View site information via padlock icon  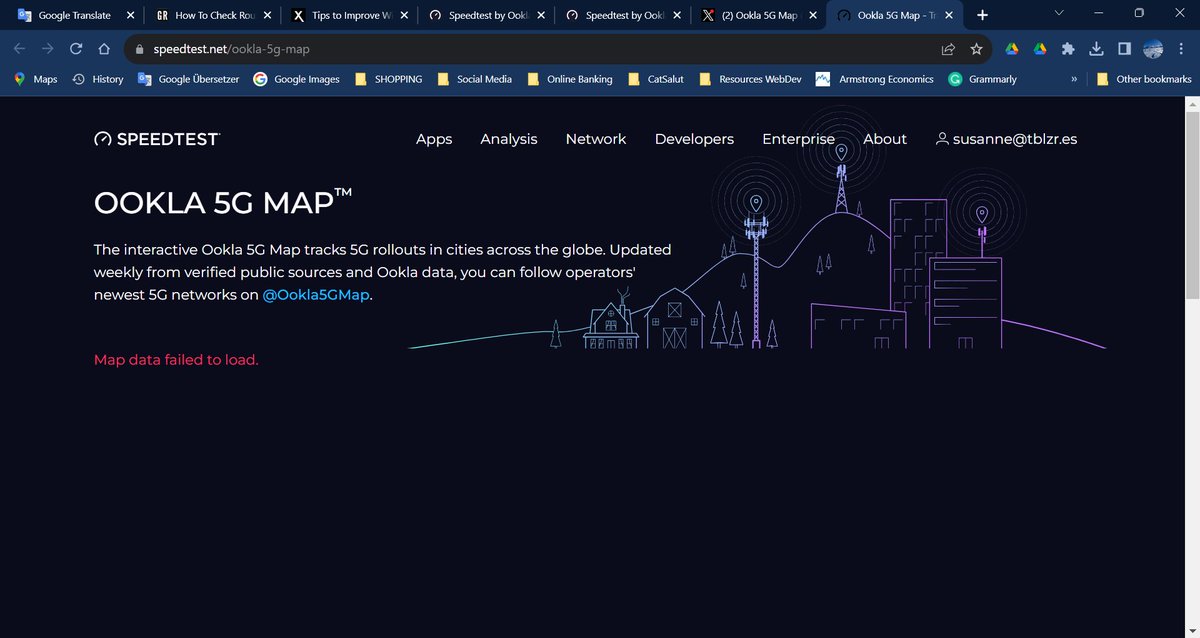(x=141, y=49)
